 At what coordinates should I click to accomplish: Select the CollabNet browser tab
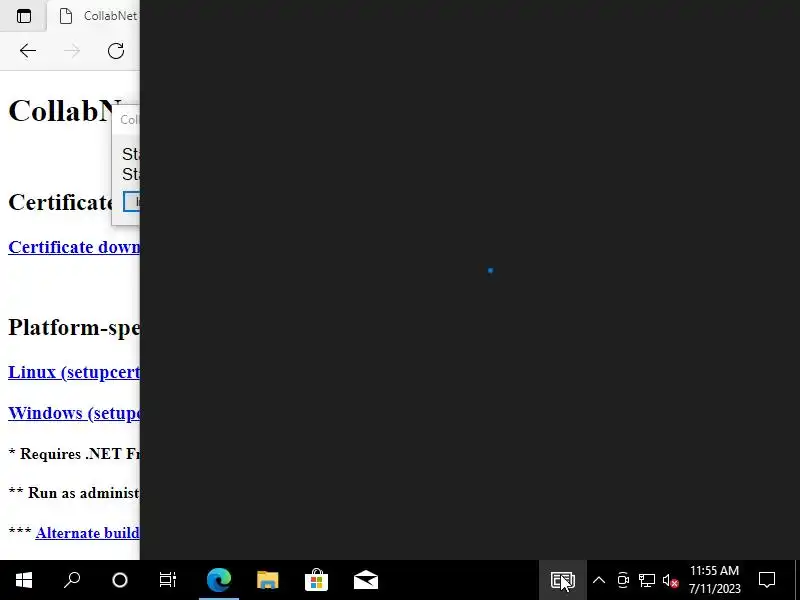(x=93, y=16)
